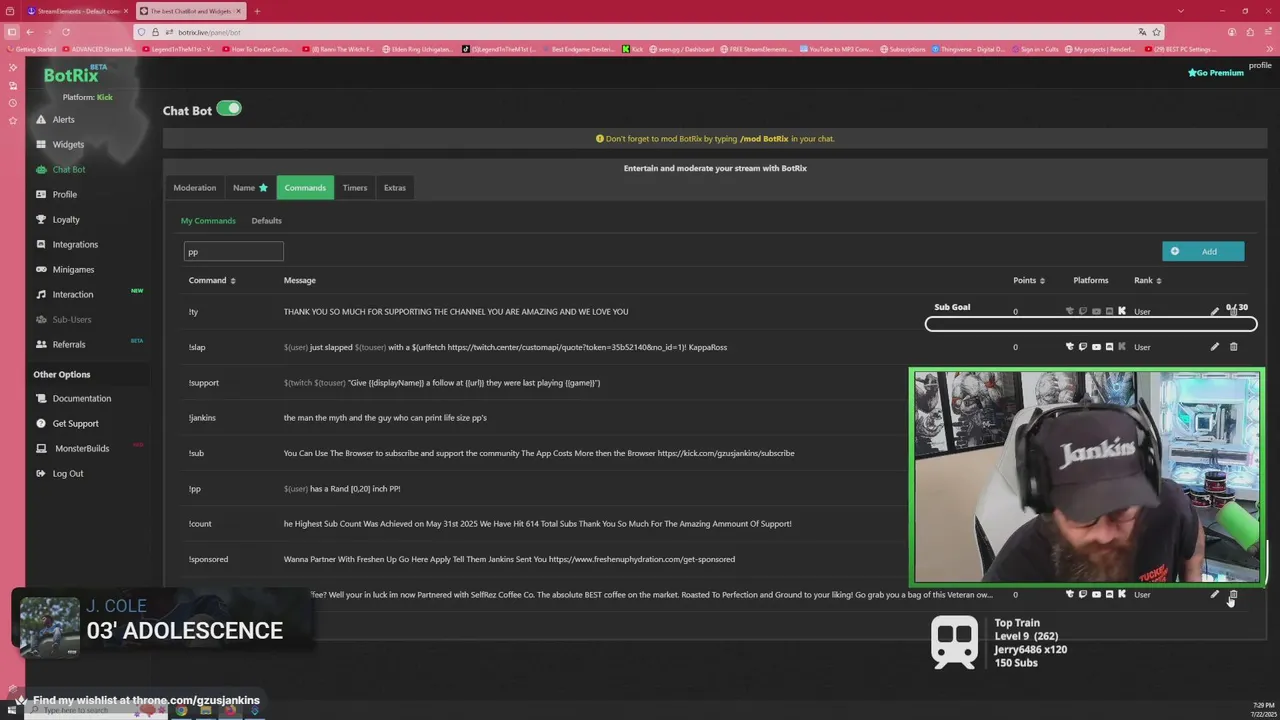Open the Widgets icon in sidebar
This screenshot has height=720, width=1280.
[x=41, y=144]
